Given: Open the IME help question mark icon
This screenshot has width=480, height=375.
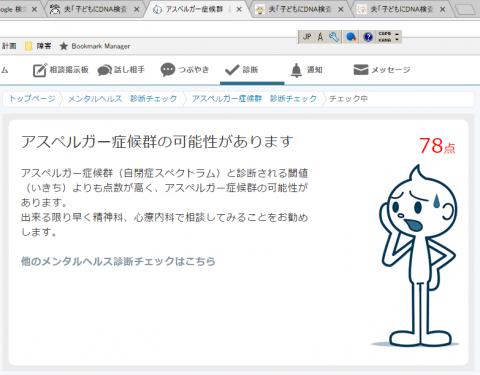Looking at the screenshot, I should [x=368, y=37].
